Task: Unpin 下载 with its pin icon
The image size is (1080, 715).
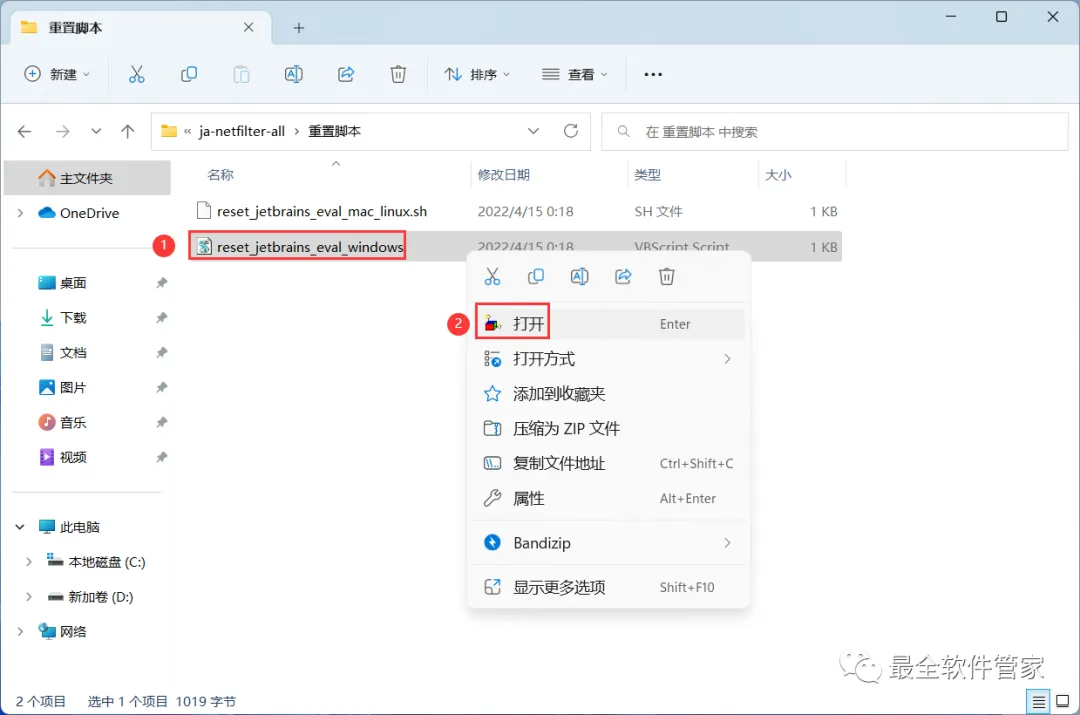Action: (x=161, y=318)
